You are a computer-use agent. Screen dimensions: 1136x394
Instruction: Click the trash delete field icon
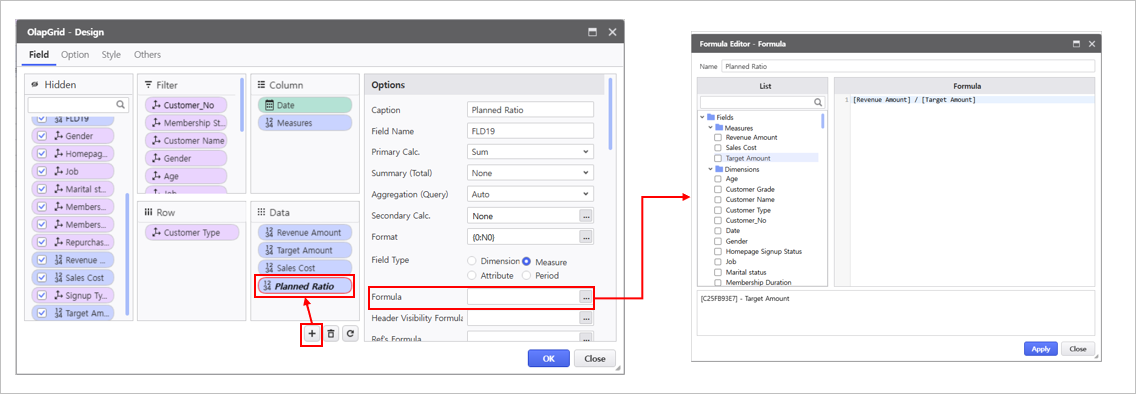pos(331,334)
